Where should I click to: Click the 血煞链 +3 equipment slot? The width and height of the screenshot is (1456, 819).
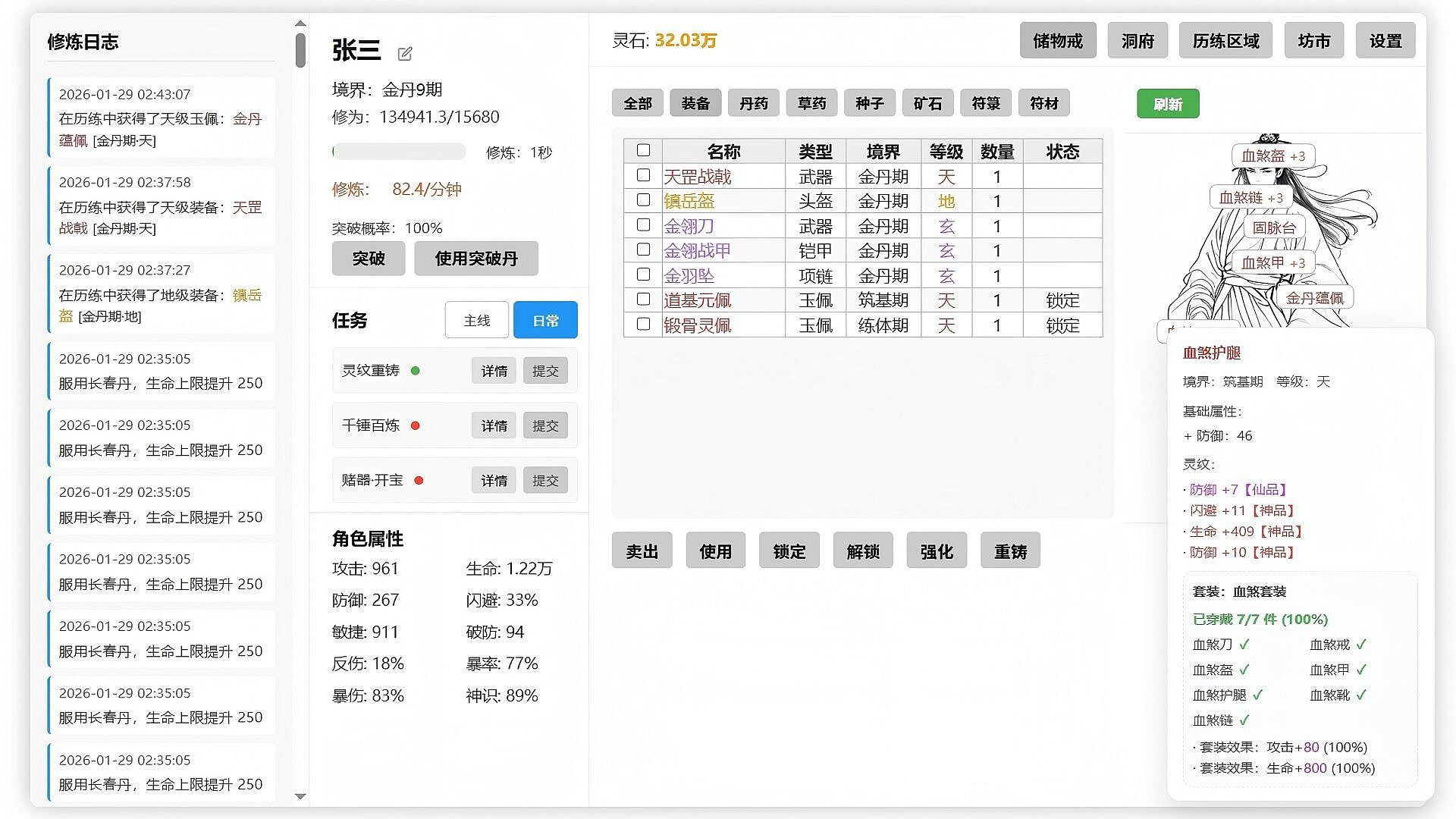coord(1250,198)
